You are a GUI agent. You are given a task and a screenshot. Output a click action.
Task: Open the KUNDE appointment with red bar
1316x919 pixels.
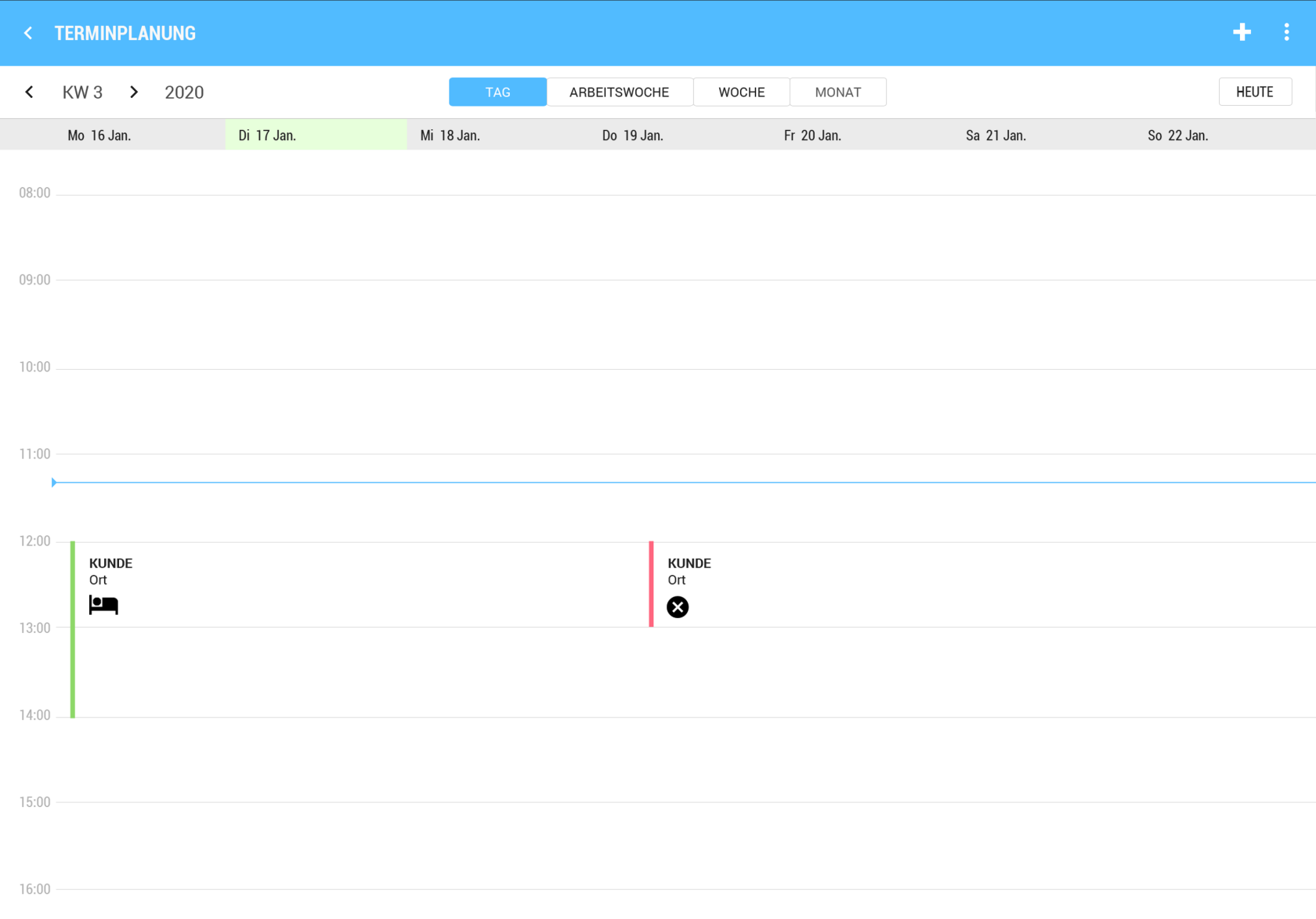coord(982,584)
